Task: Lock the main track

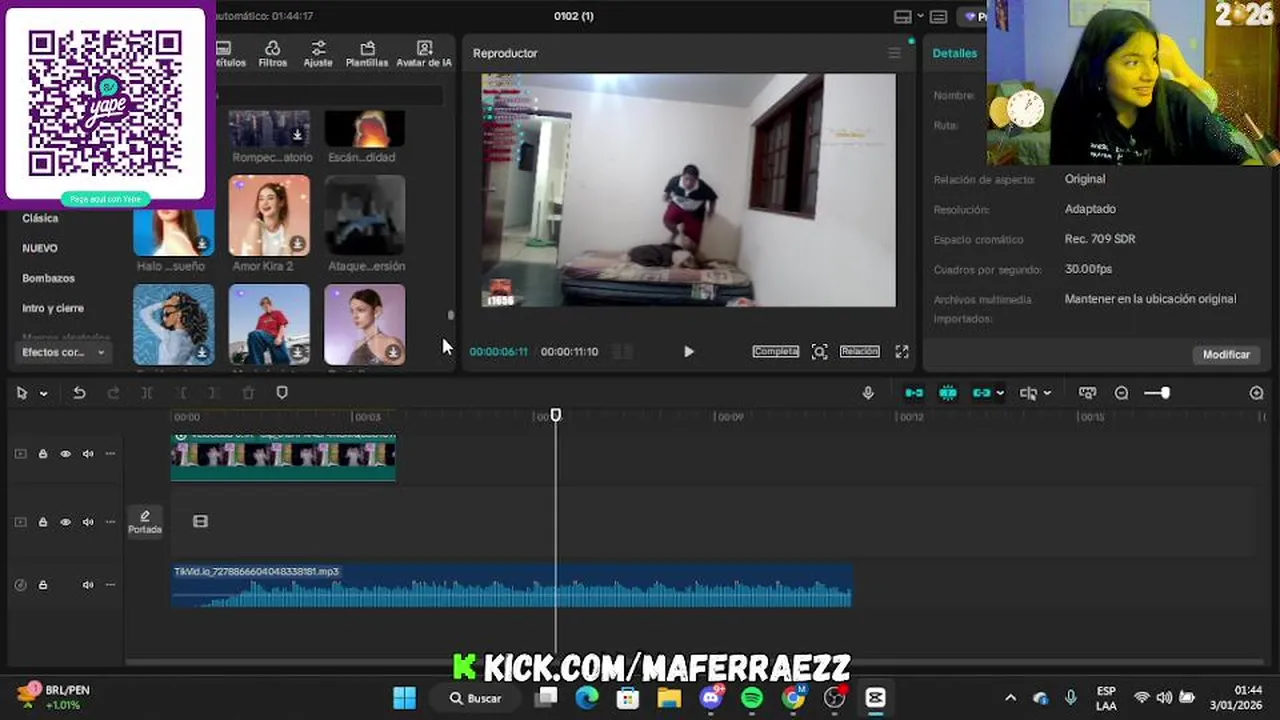Action: [43, 522]
